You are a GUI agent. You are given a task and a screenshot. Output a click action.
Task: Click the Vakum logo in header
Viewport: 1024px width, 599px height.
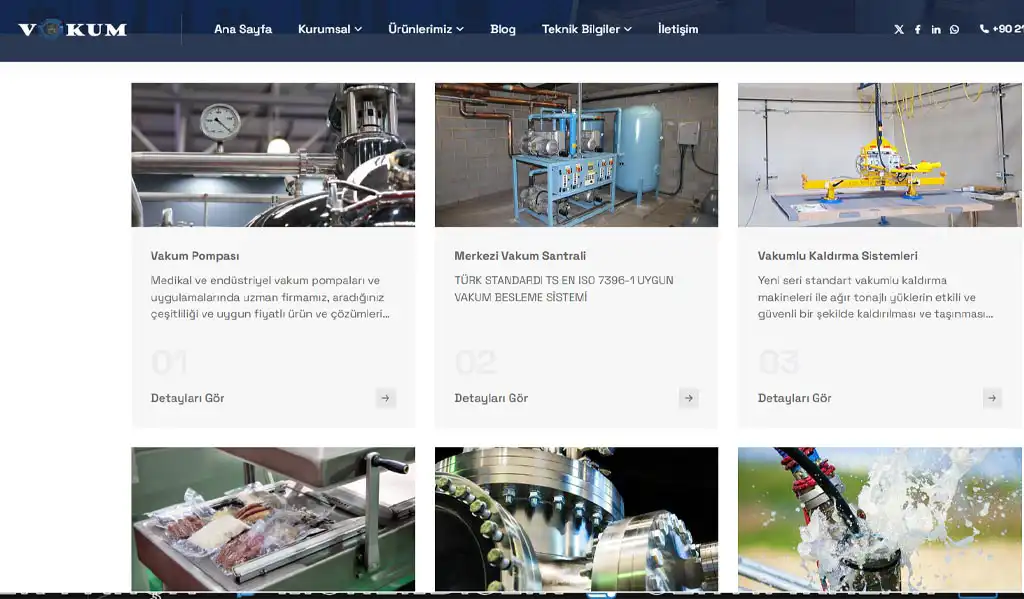click(72, 29)
